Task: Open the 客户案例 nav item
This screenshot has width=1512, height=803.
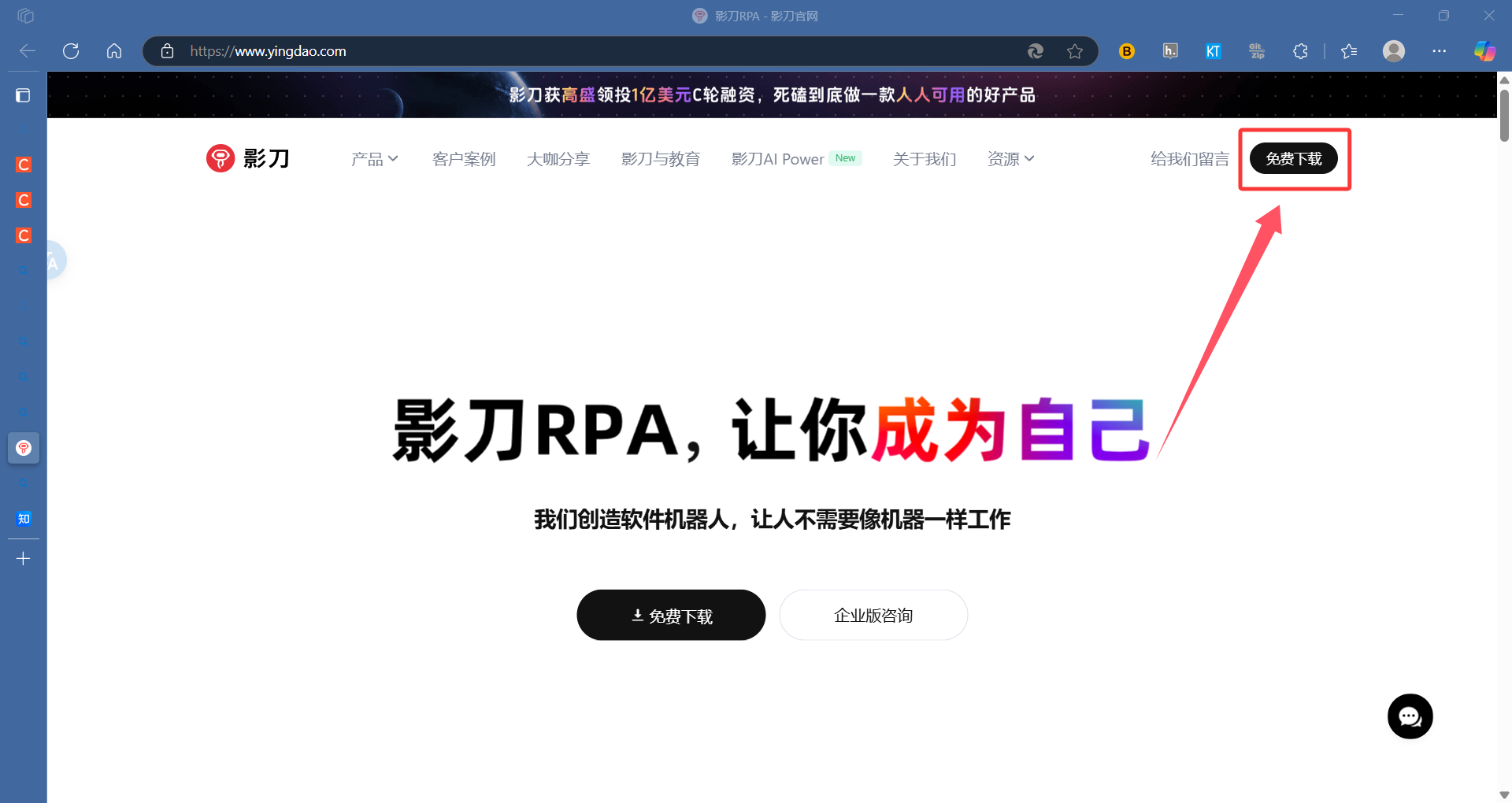Action: pyautogui.click(x=464, y=159)
